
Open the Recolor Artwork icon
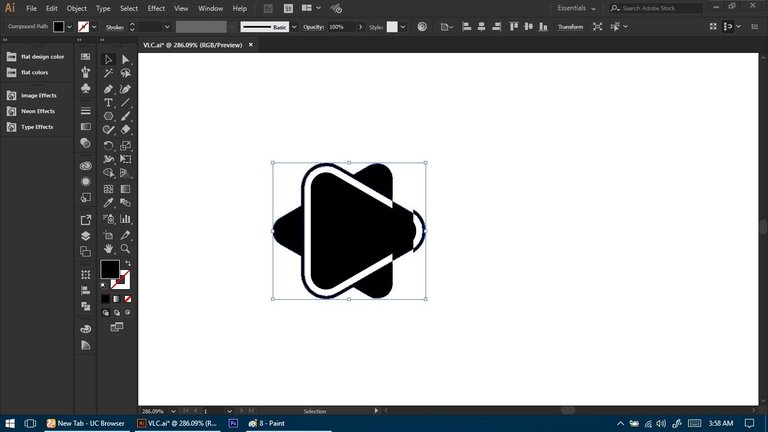422,26
